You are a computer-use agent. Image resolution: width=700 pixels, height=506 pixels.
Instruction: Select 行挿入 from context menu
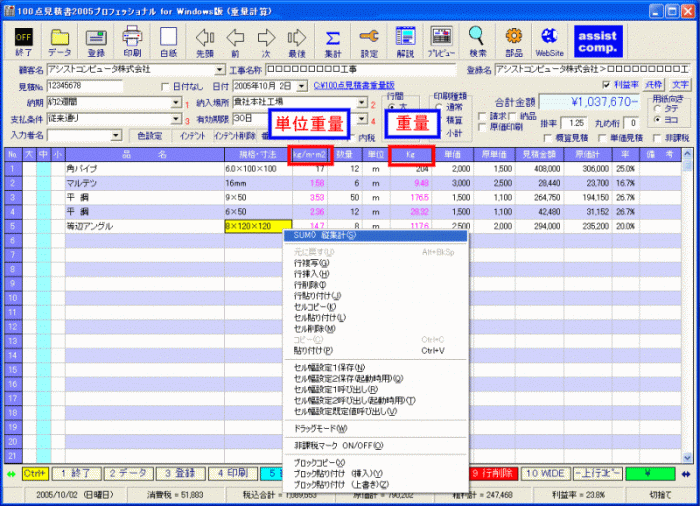click(376, 274)
